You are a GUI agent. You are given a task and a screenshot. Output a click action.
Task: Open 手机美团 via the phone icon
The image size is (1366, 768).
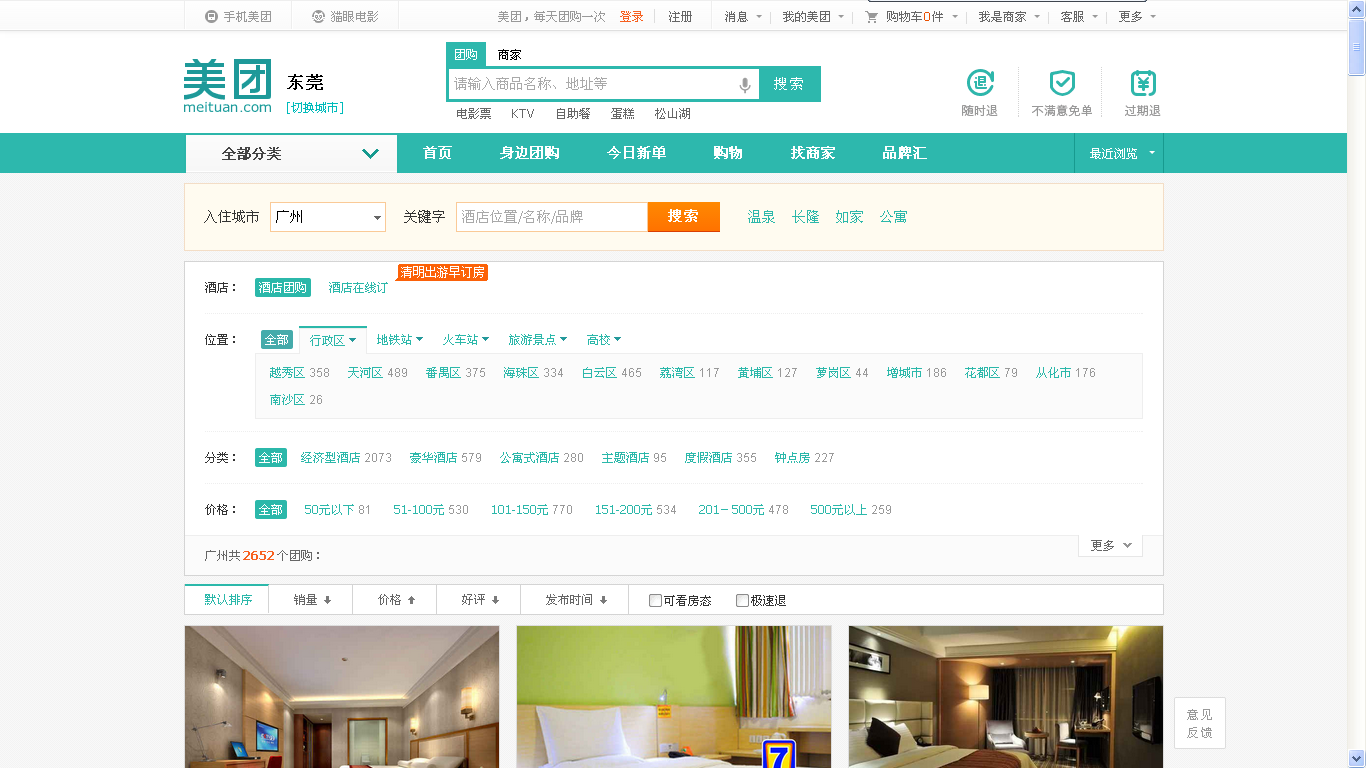[211, 15]
